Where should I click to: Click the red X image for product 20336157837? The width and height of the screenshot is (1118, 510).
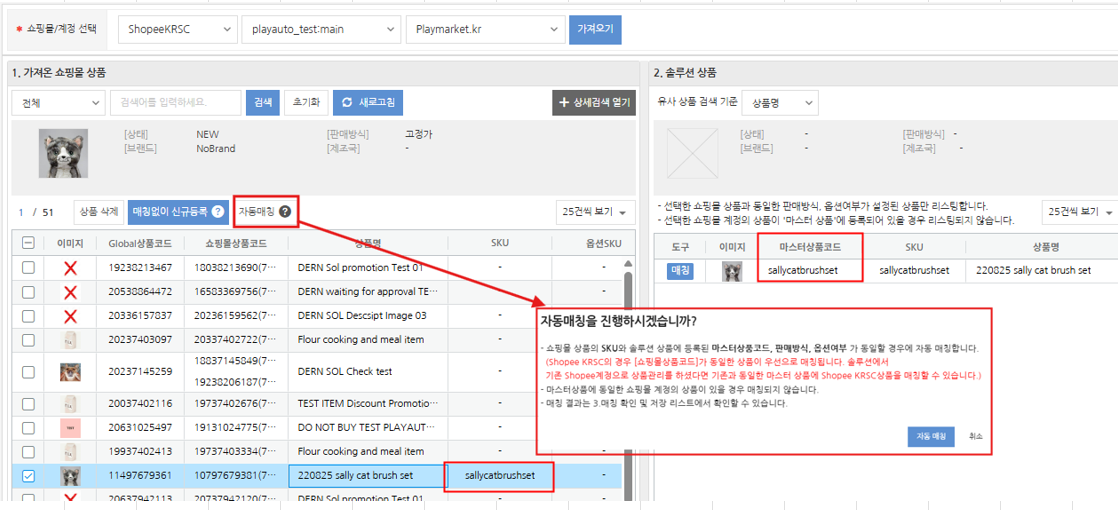(x=70, y=316)
